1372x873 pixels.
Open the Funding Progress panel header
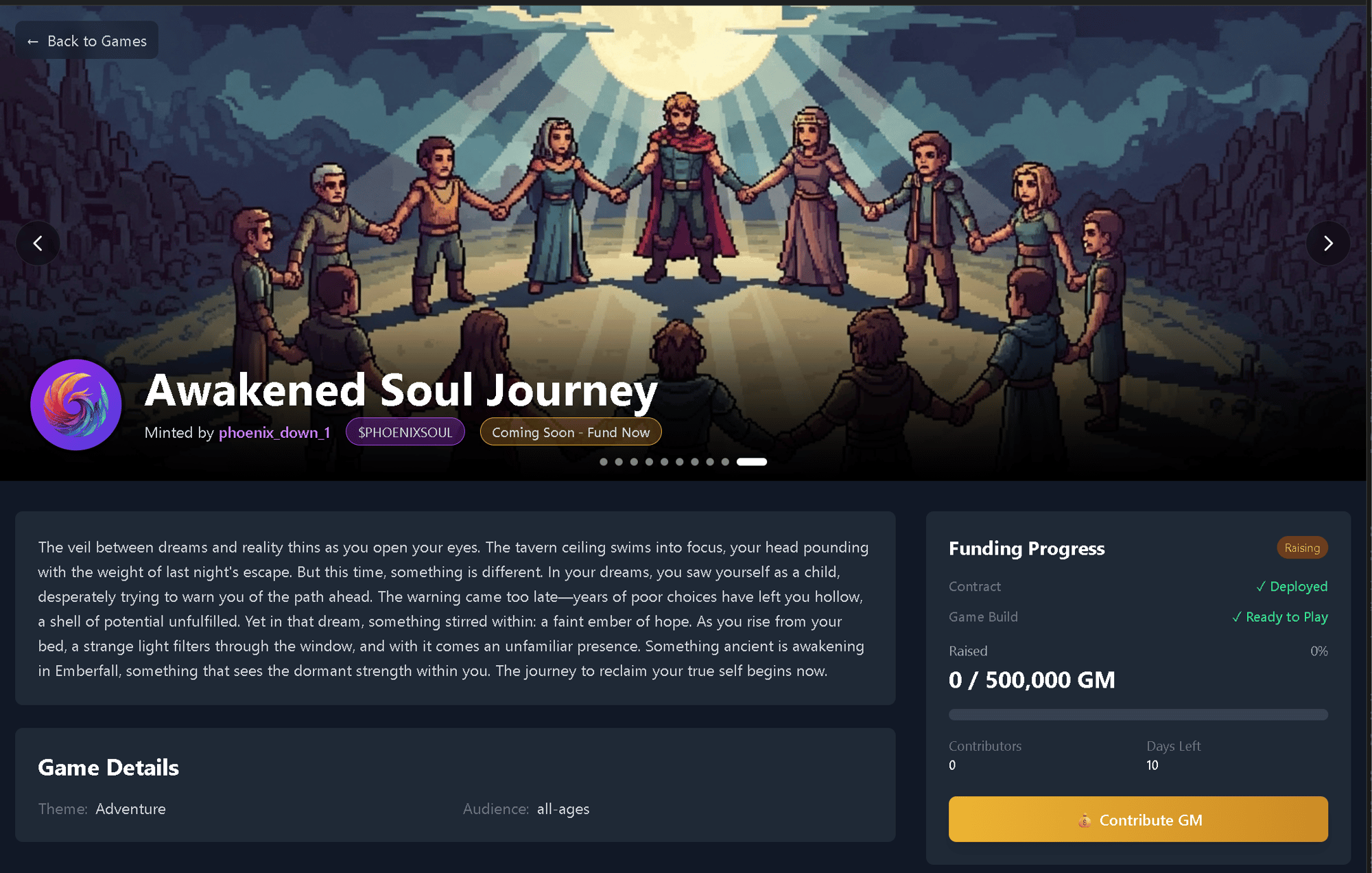(x=1026, y=548)
